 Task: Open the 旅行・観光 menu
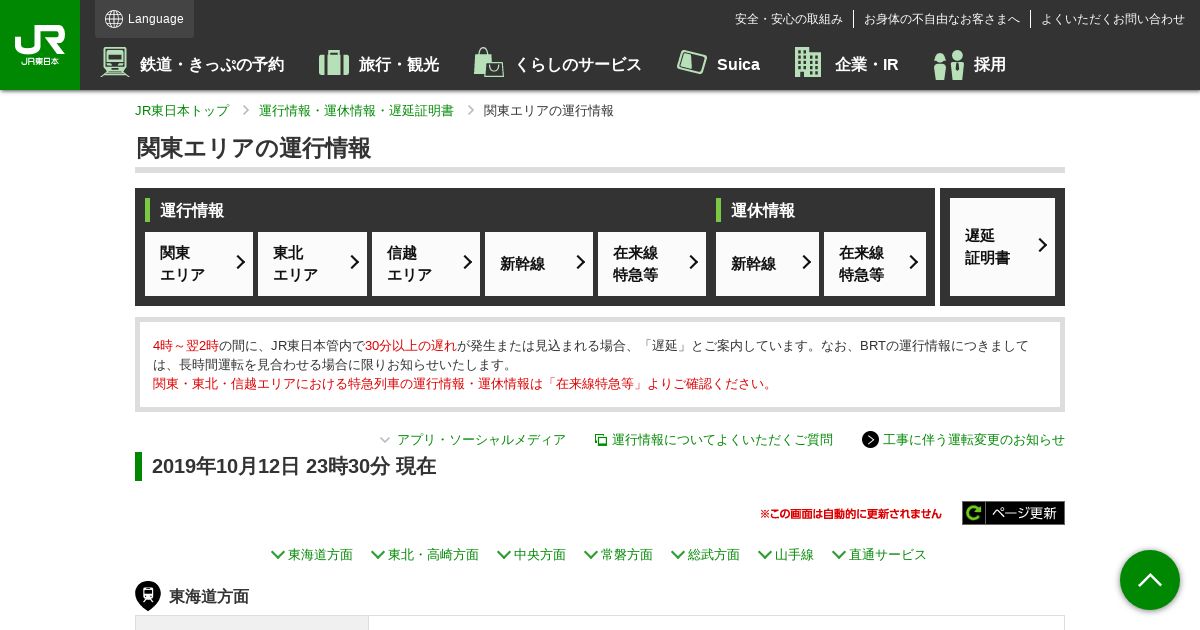point(379,63)
